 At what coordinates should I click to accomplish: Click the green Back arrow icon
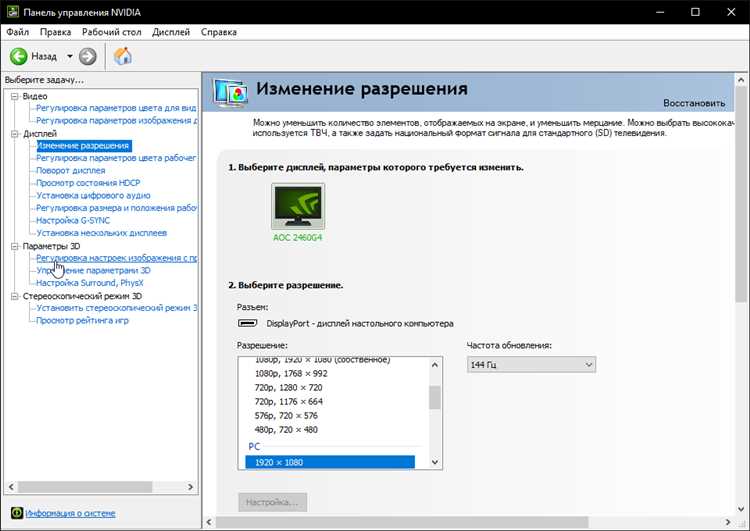tap(19, 56)
